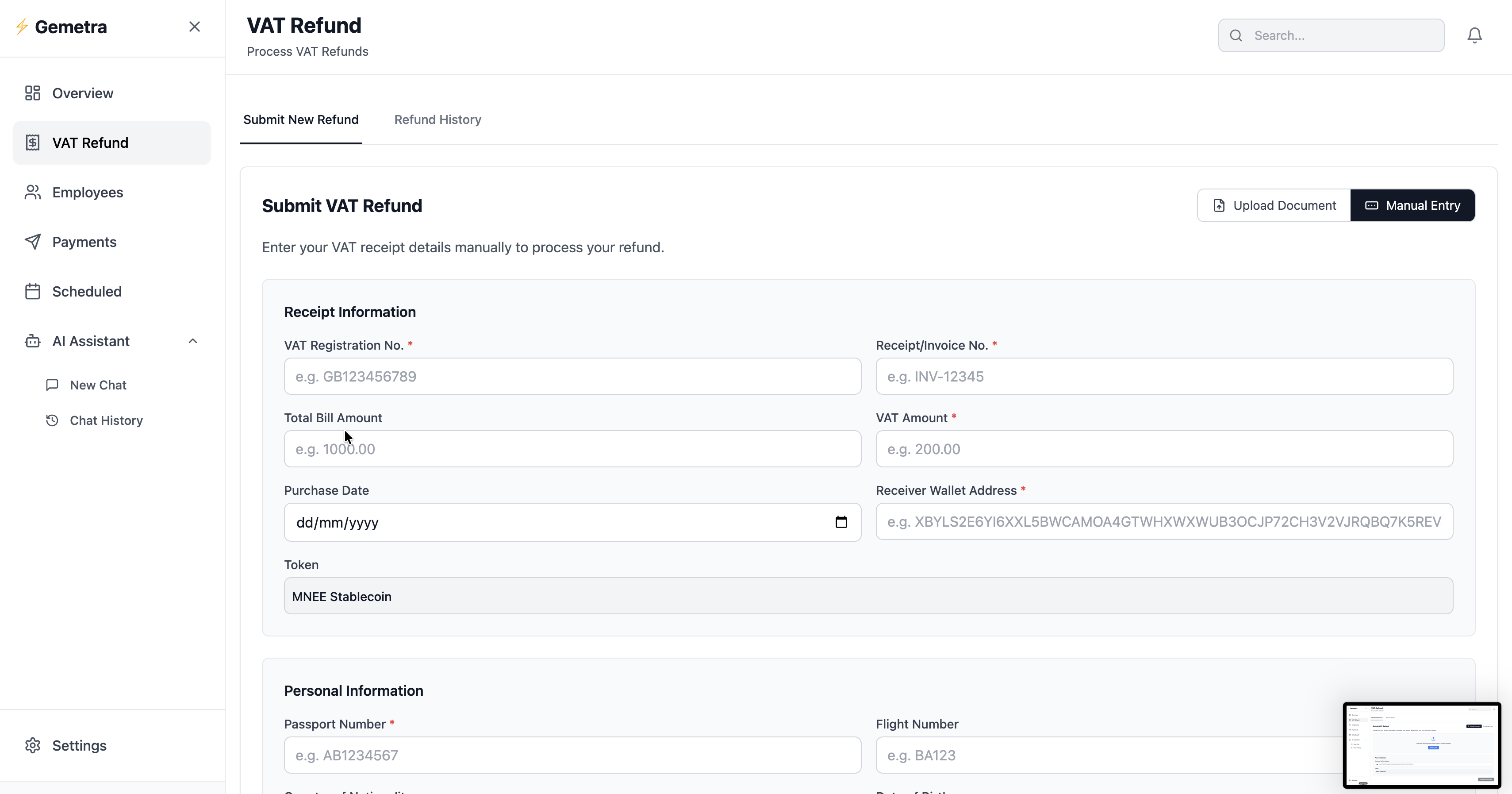Open the Token MNEE Stablecoin selector
Screen dimensions: 1512x794
tap(868, 596)
